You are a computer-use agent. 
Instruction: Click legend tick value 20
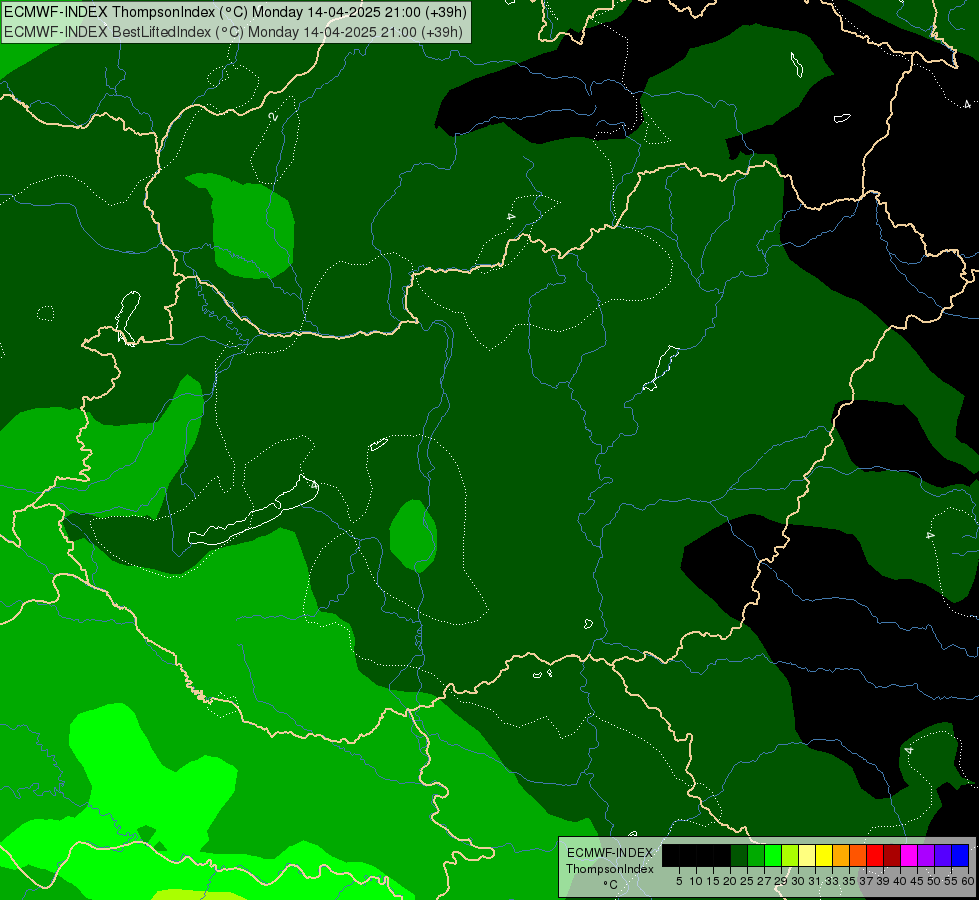(730, 881)
